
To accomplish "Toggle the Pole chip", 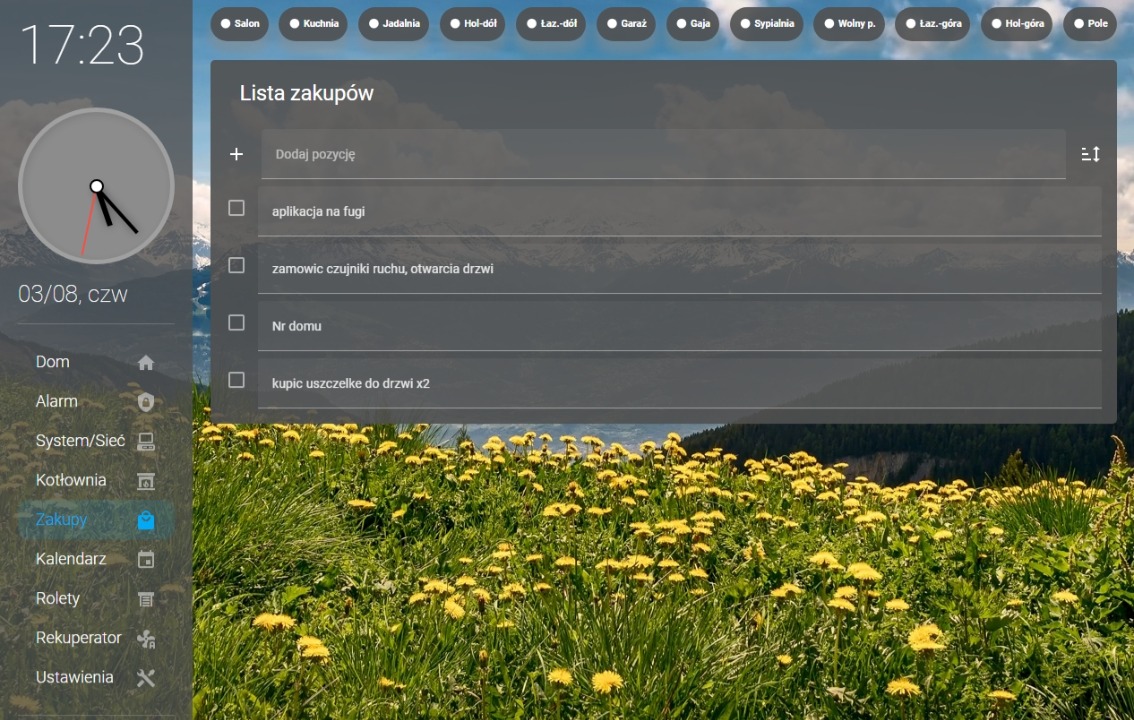I will coord(1090,24).
